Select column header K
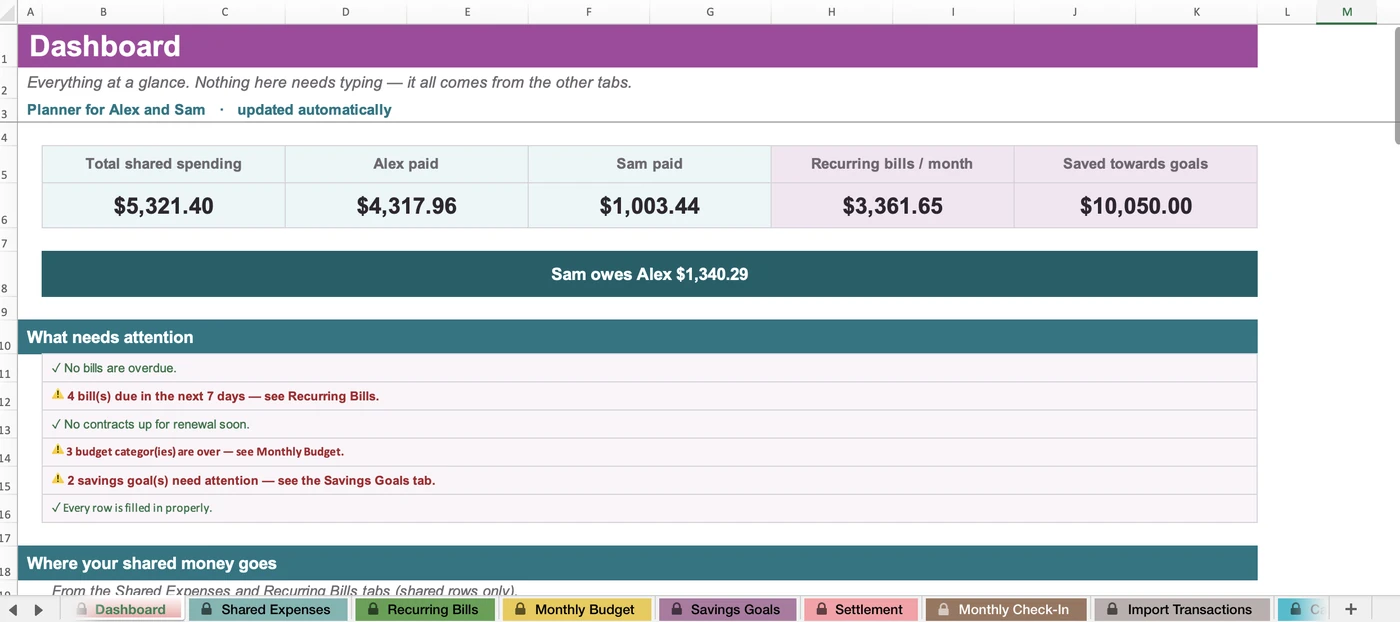 point(1196,12)
